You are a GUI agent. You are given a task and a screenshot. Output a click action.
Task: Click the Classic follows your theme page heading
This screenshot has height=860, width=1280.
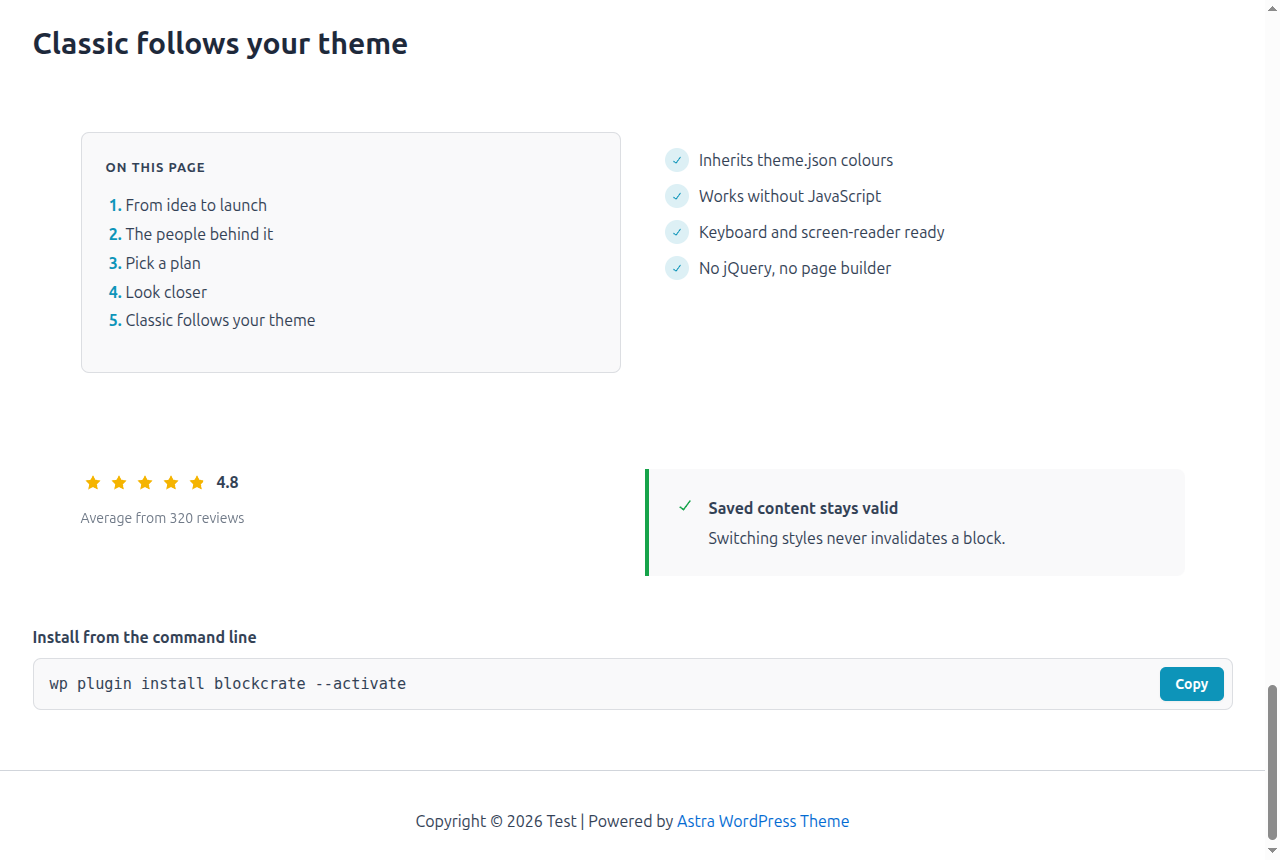[220, 44]
